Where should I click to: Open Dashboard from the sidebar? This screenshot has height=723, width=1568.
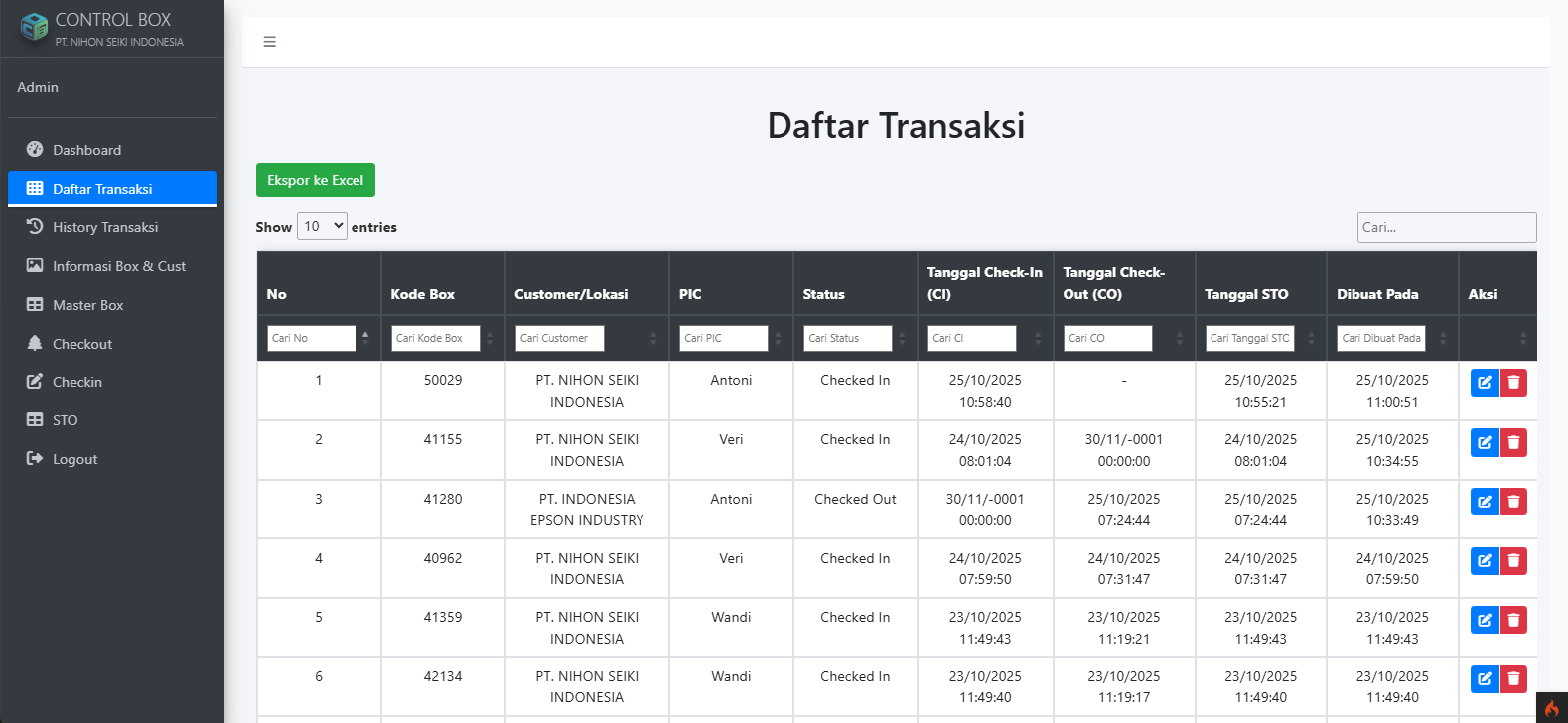point(112,150)
